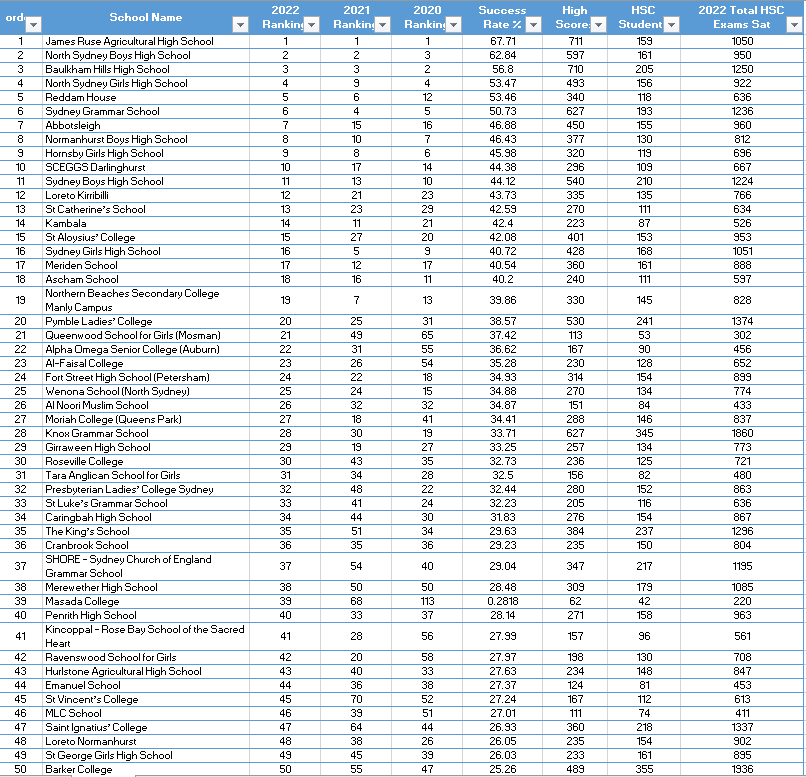Screen dimensions: 806x777
Task: Click Al Noori Muslim School cell
Action: click(x=146, y=405)
